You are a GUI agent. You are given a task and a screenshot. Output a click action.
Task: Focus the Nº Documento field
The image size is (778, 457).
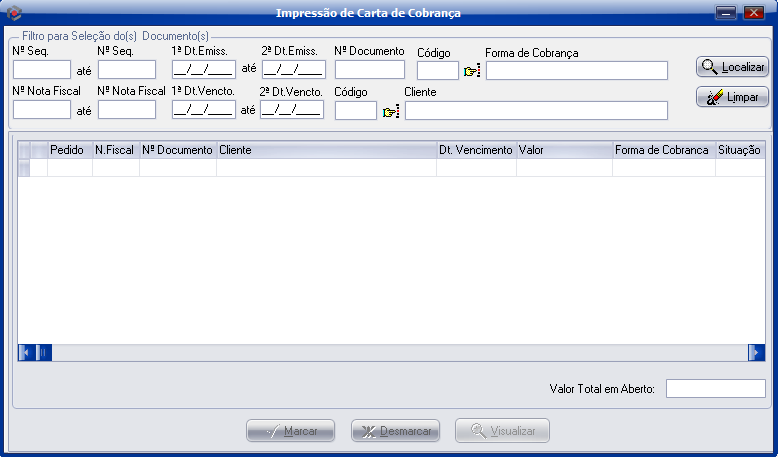tap(370, 69)
